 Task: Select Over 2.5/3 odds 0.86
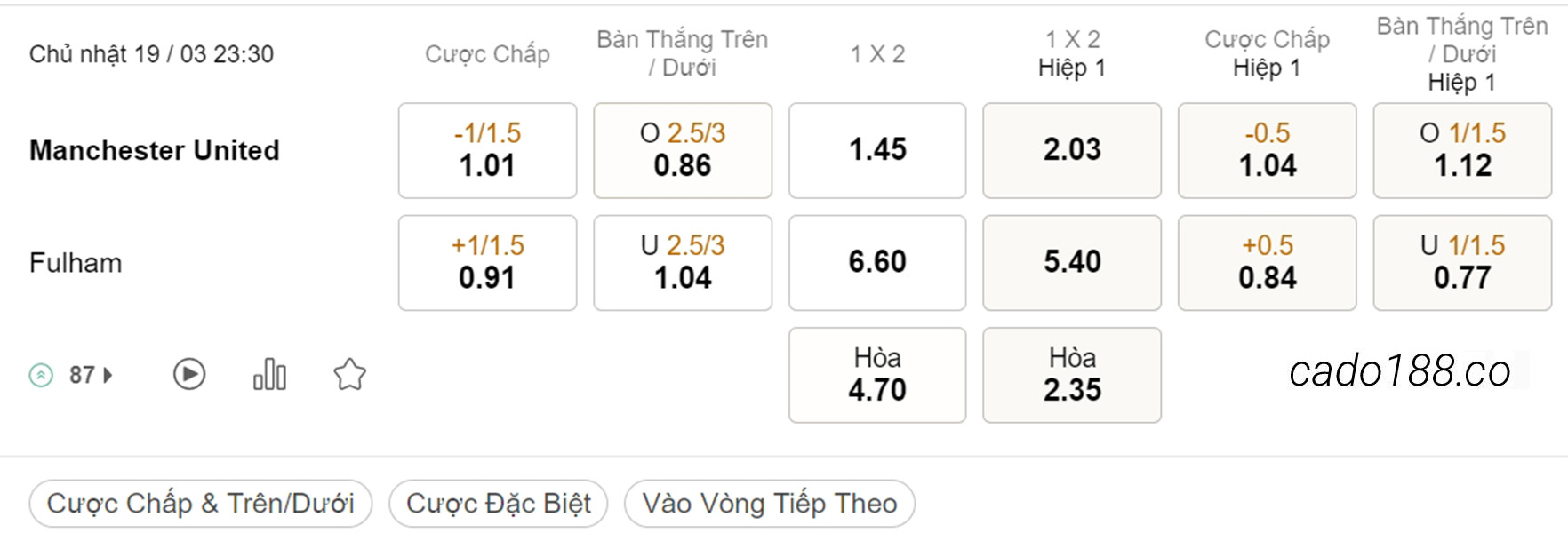click(683, 150)
